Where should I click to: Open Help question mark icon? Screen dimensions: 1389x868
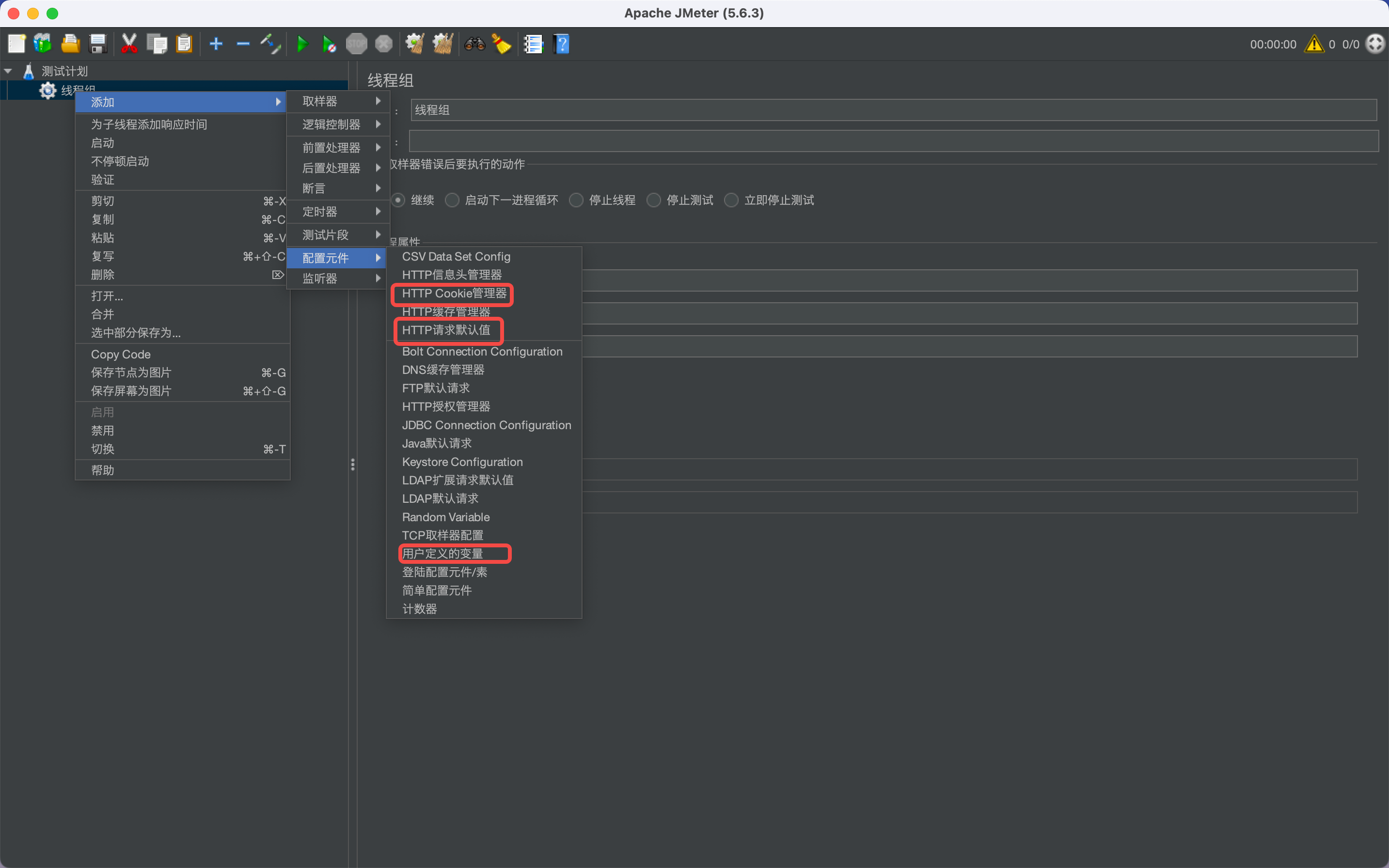(x=561, y=44)
